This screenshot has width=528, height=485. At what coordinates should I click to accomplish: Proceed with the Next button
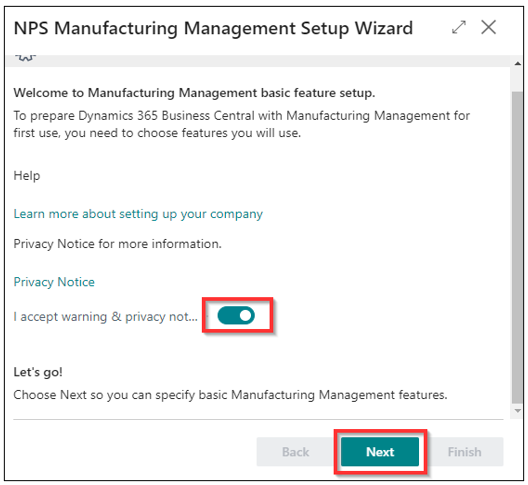coord(380,452)
